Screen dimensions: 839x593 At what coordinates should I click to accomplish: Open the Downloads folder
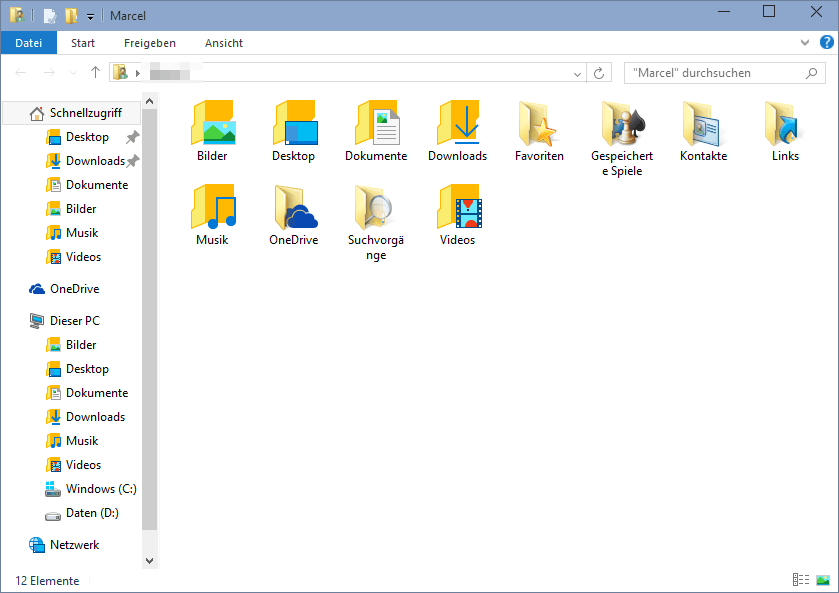point(458,130)
